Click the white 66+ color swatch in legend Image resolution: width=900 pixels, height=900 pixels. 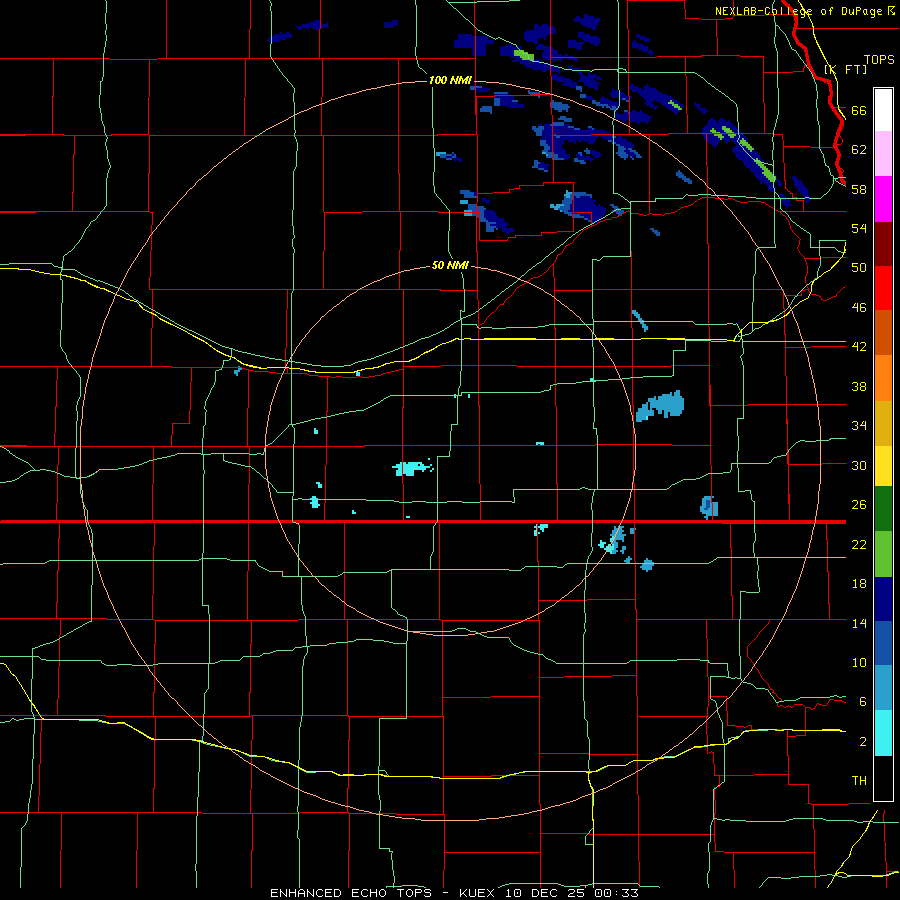(x=883, y=110)
